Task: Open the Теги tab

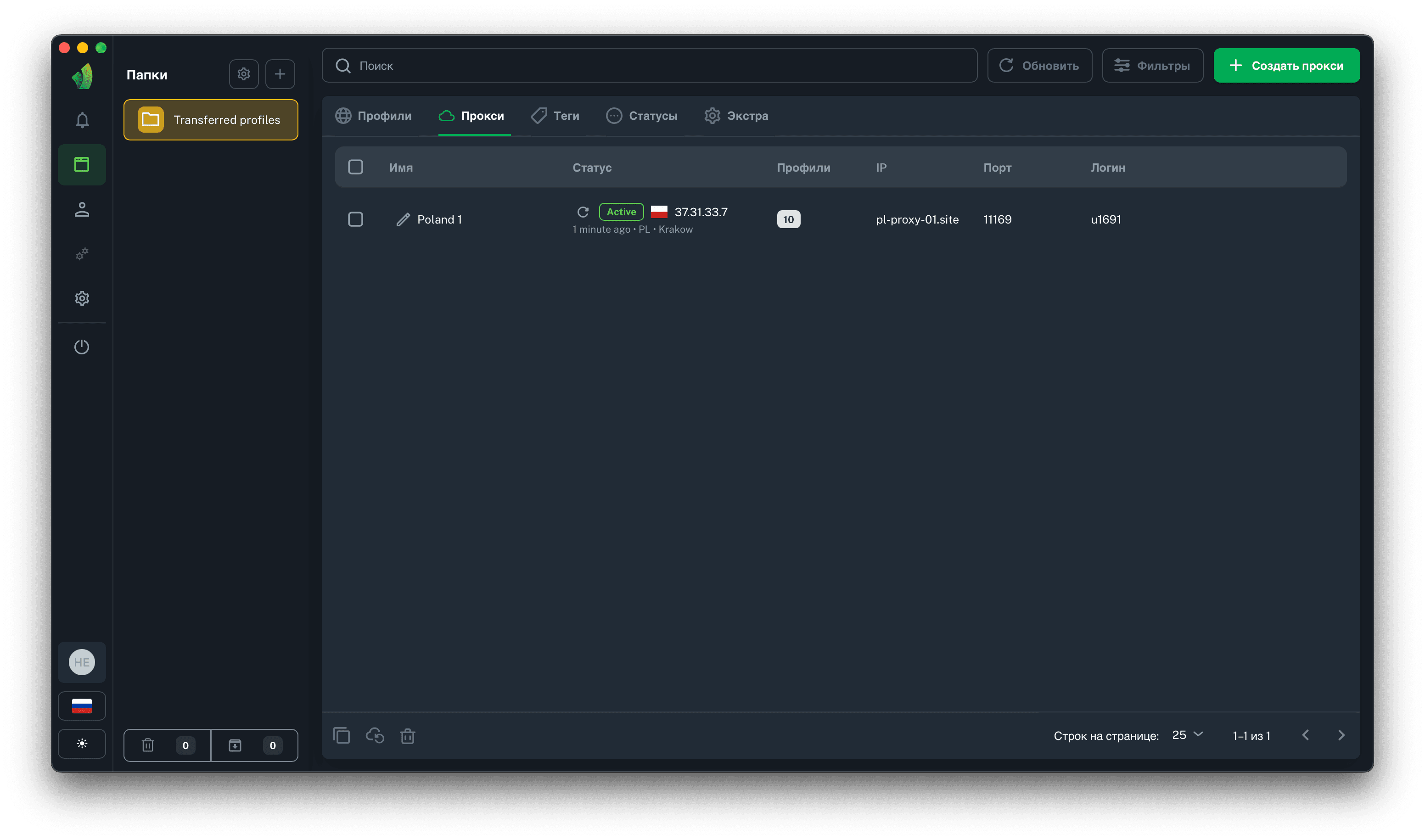Action: [x=555, y=116]
